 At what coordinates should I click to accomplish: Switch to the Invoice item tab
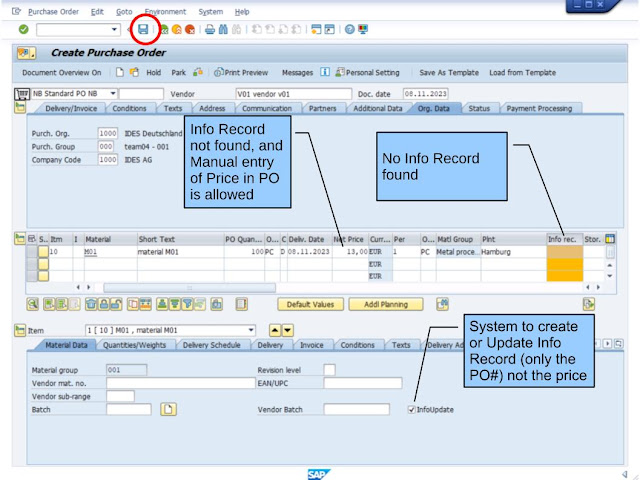click(311, 345)
